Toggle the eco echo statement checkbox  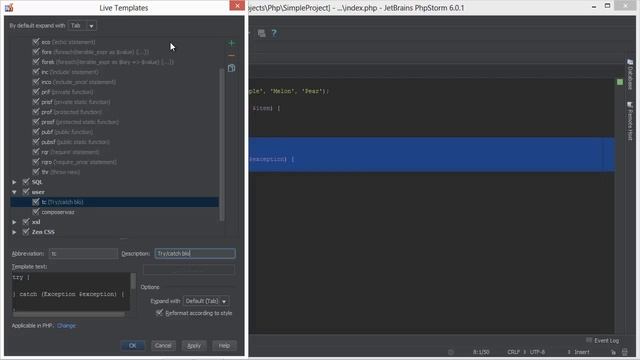click(36, 42)
